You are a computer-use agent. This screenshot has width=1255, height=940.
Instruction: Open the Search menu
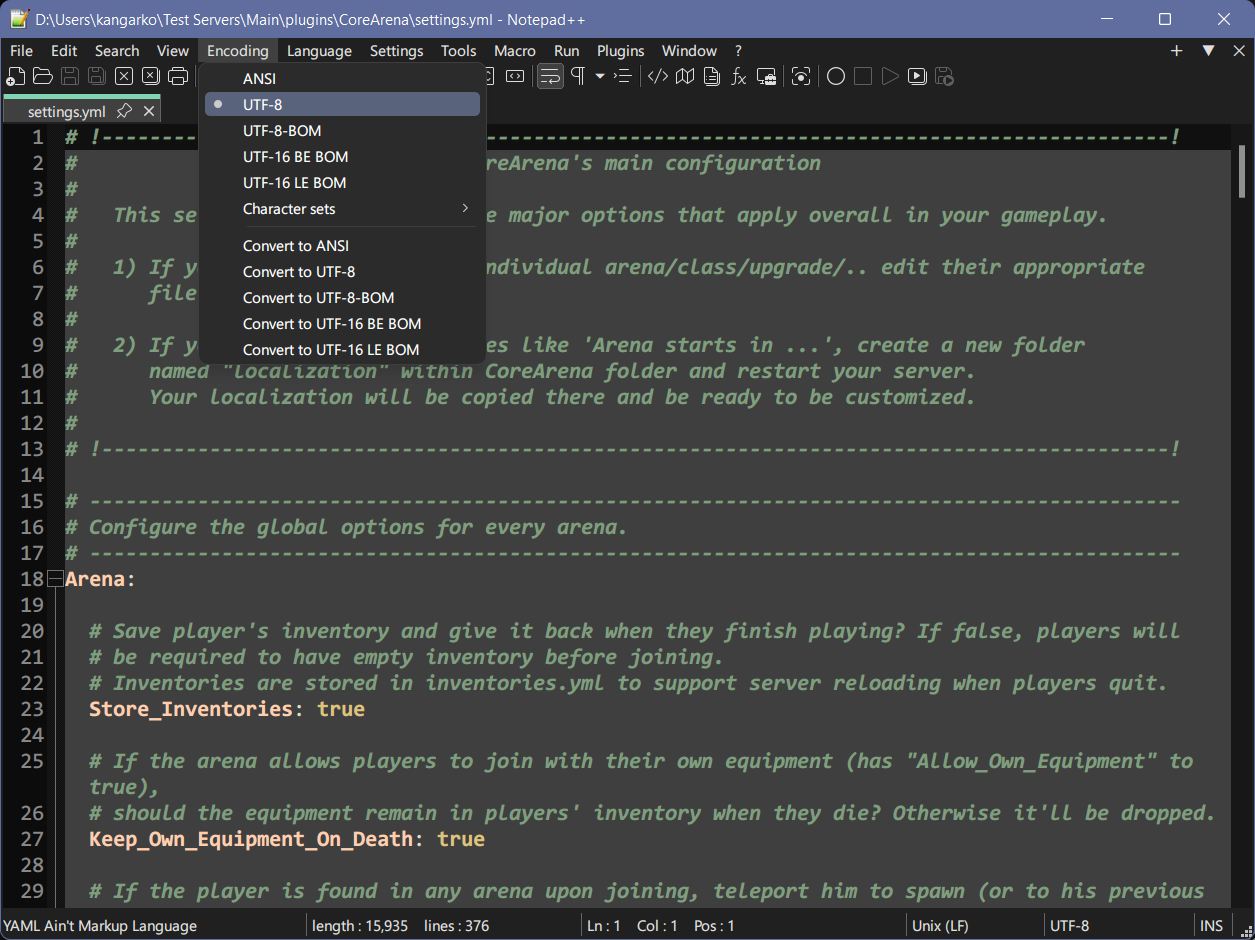pyautogui.click(x=117, y=51)
